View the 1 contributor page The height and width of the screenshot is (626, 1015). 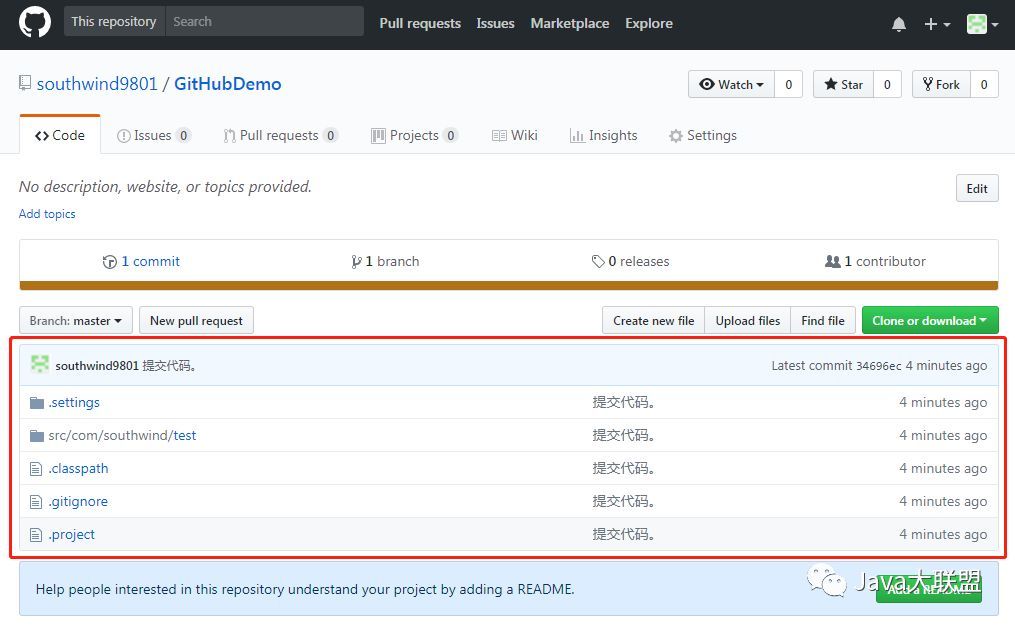(875, 261)
